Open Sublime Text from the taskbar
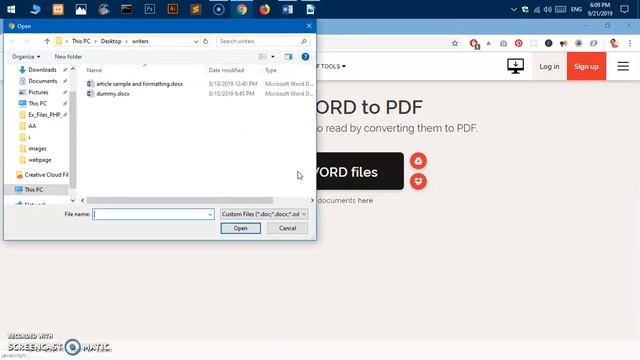Screen dimensions: 640x360 [x=196, y=9]
